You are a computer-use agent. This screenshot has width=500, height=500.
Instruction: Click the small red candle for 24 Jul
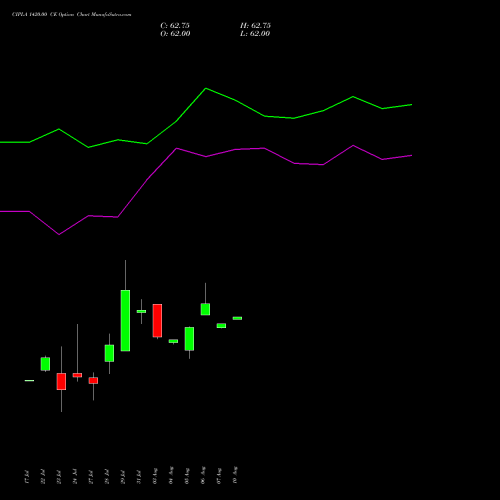pyautogui.click(x=77, y=375)
